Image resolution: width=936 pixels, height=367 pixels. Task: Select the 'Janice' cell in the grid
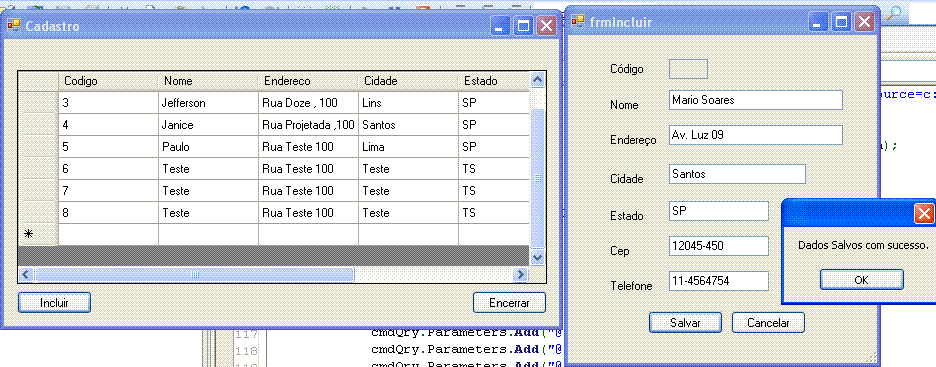coord(208,125)
